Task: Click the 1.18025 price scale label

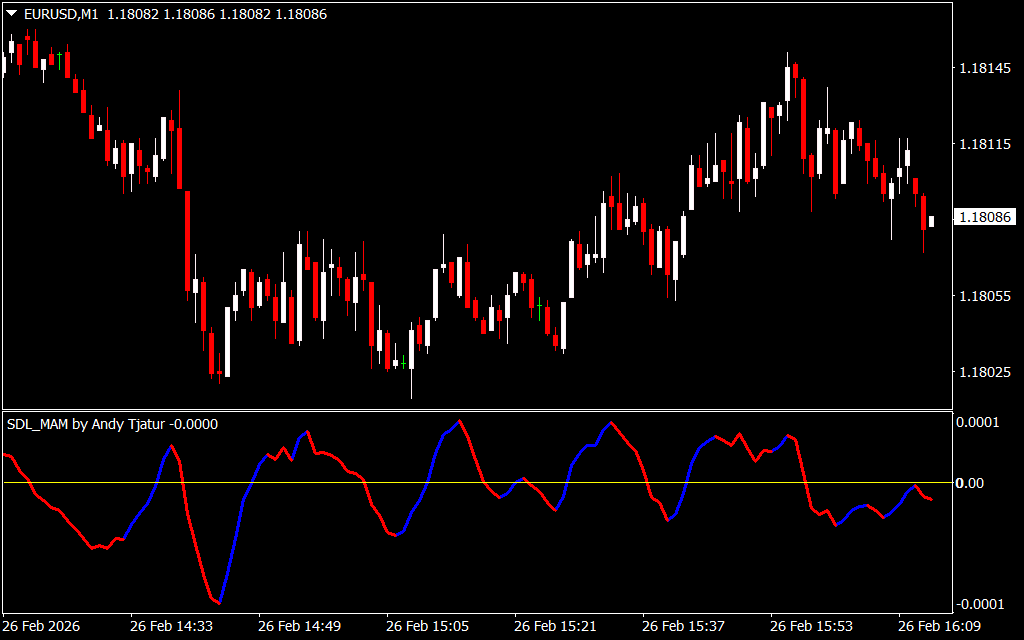Action: point(984,372)
